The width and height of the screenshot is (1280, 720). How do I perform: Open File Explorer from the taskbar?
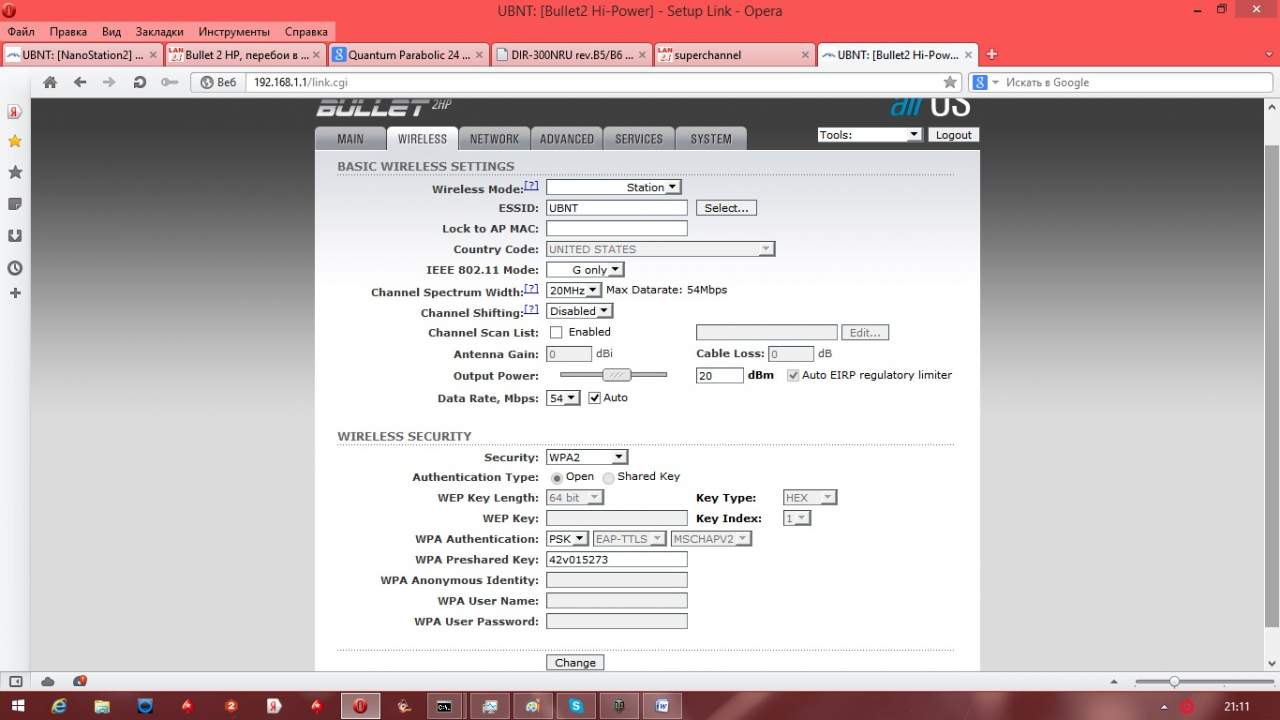102,706
